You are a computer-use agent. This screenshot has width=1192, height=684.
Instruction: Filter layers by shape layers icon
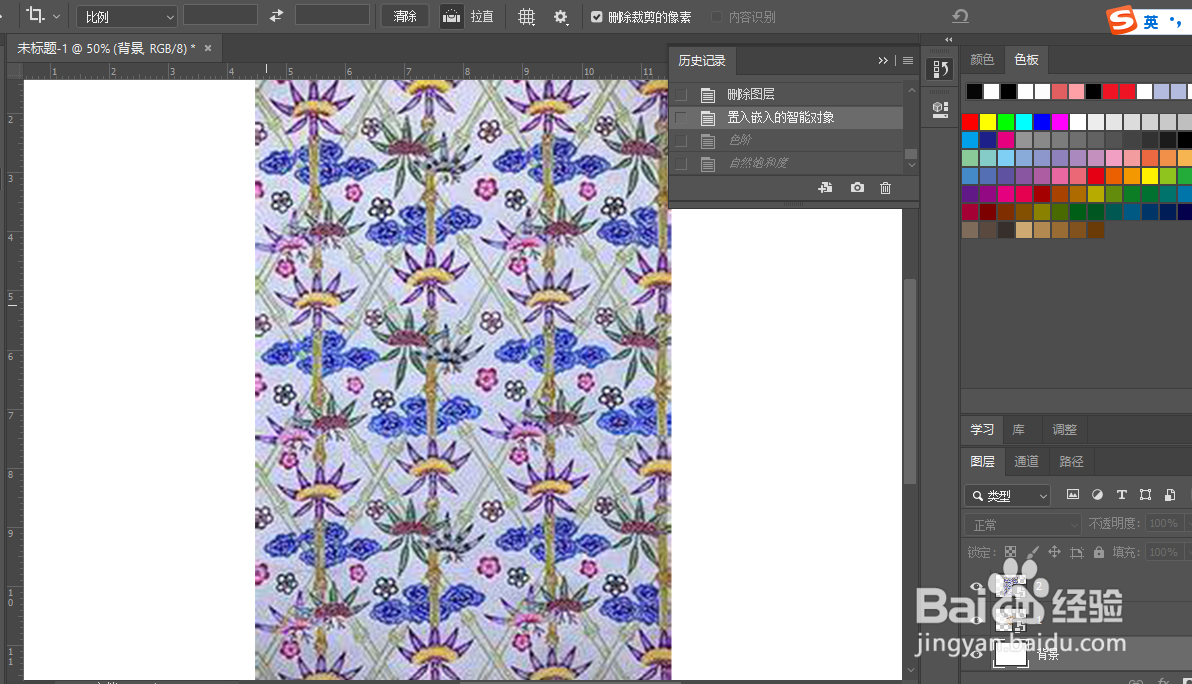(x=1146, y=495)
